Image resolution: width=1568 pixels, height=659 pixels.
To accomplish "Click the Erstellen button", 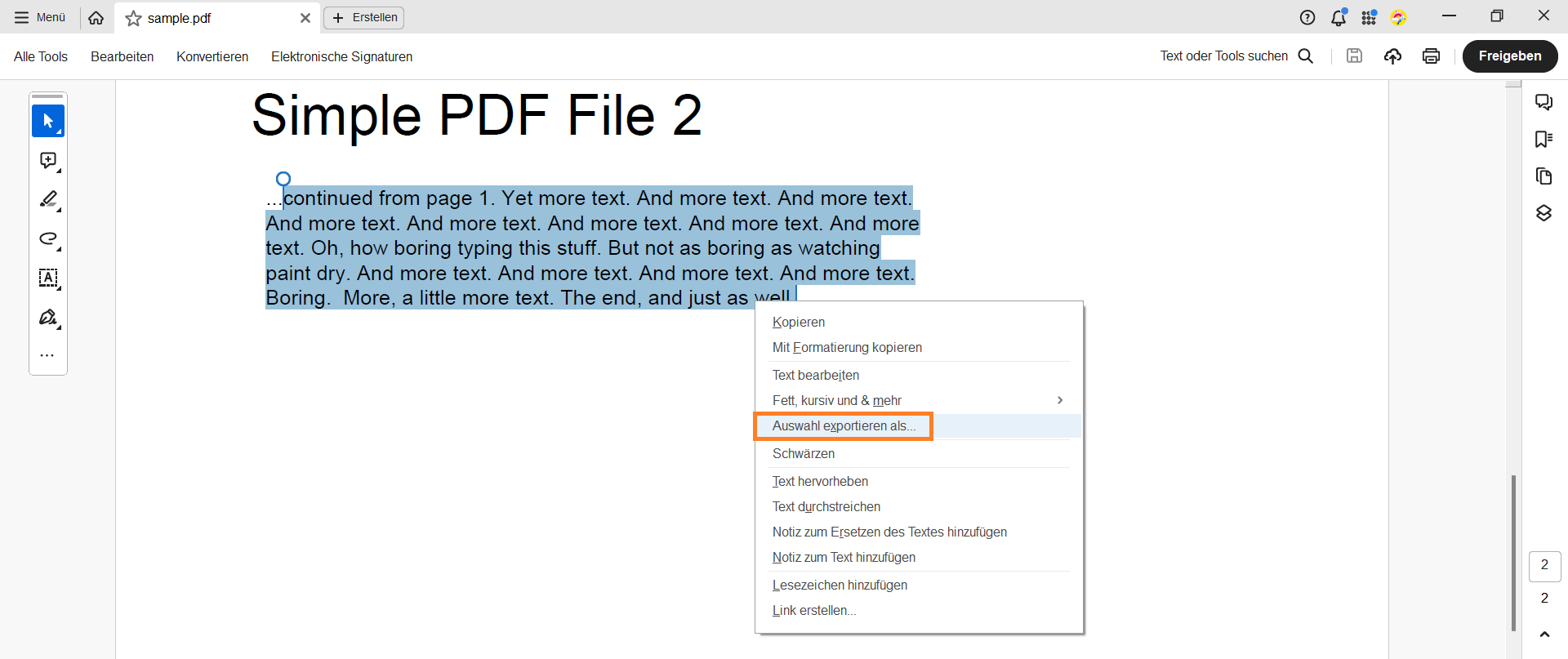I will [x=364, y=18].
